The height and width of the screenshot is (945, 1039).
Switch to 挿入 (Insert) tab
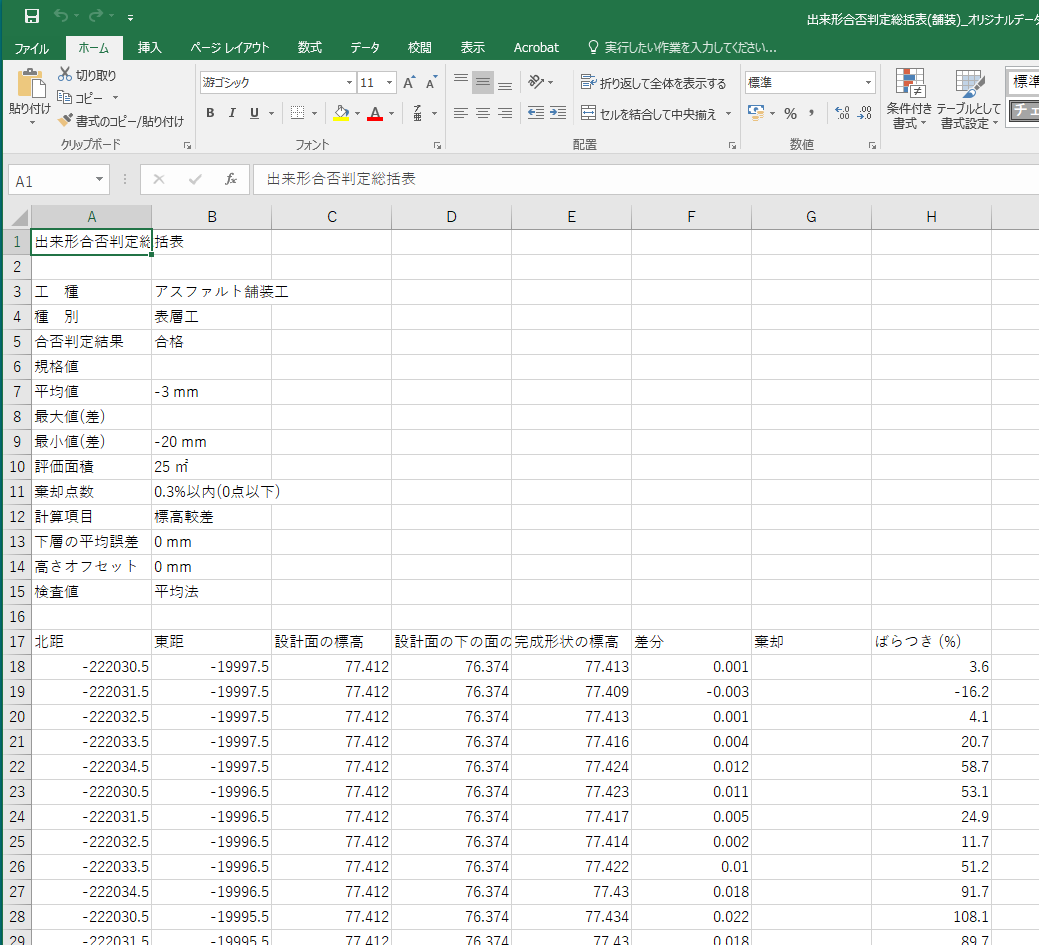(x=150, y=48)
